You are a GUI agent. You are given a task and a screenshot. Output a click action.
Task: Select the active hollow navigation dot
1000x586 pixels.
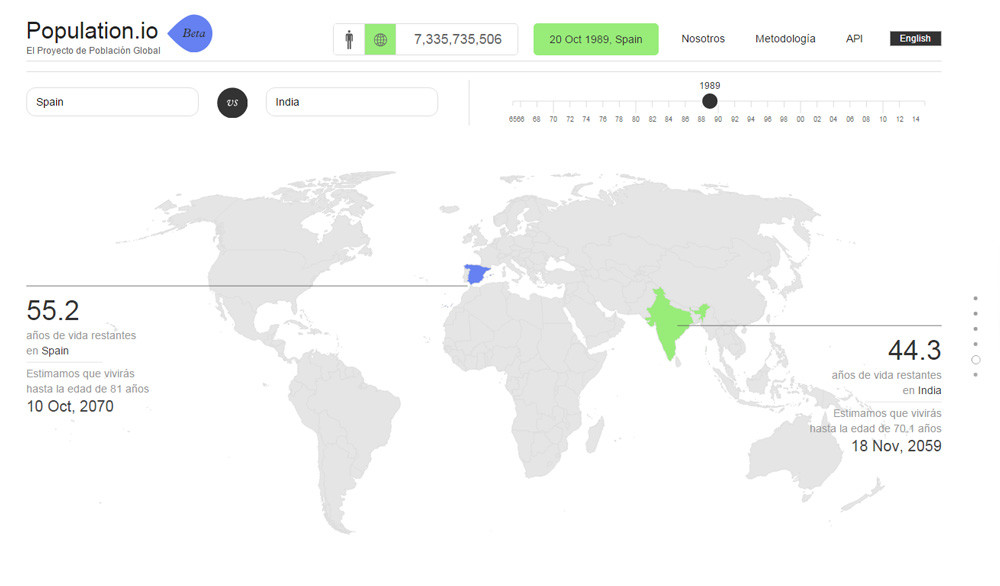pyautogui.click(x=975, y=360)
